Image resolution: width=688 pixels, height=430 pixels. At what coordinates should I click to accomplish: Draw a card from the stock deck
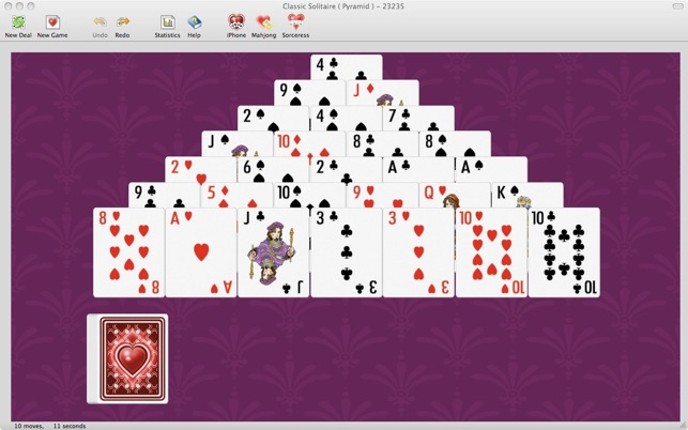click(x=128, y=358)
